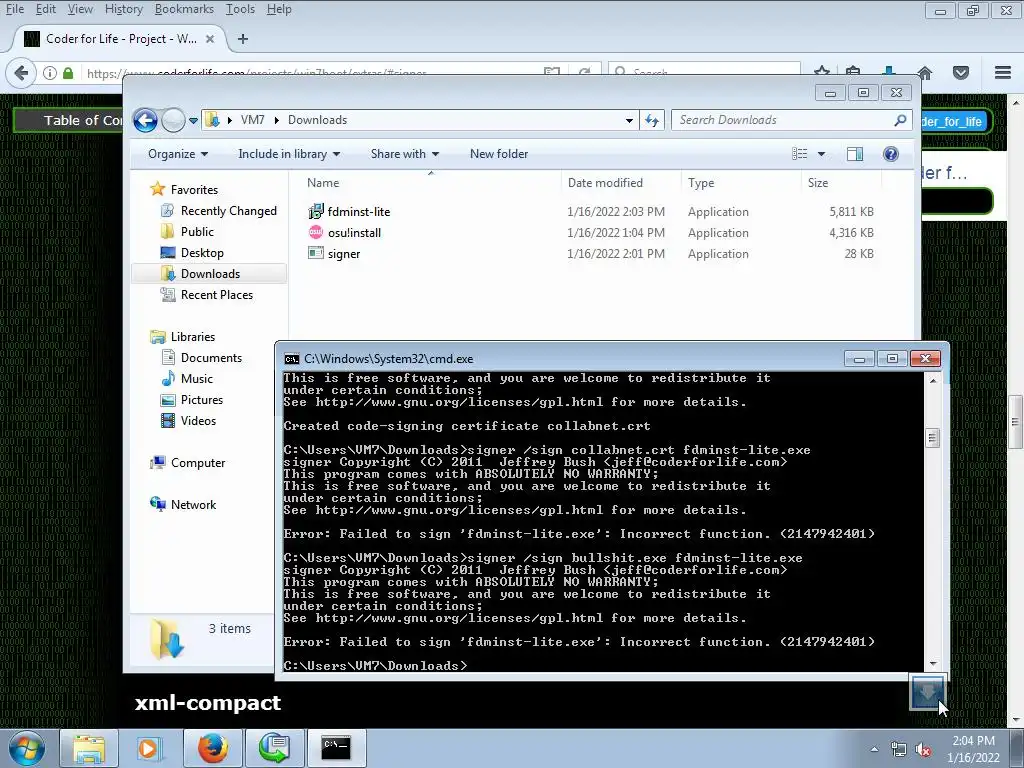
Task: Open Videos library
Action: coord(198,421)
